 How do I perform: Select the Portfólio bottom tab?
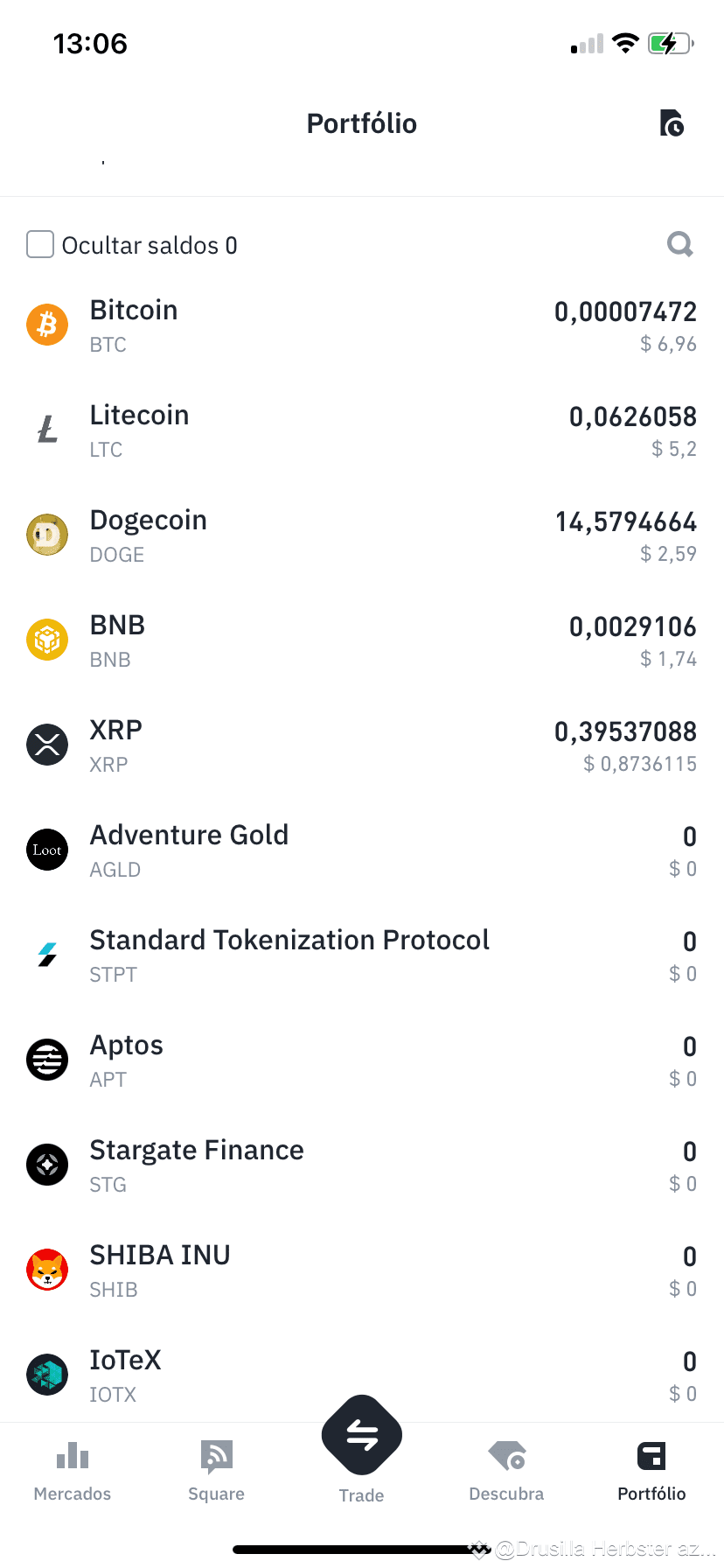pos(651,1471)
